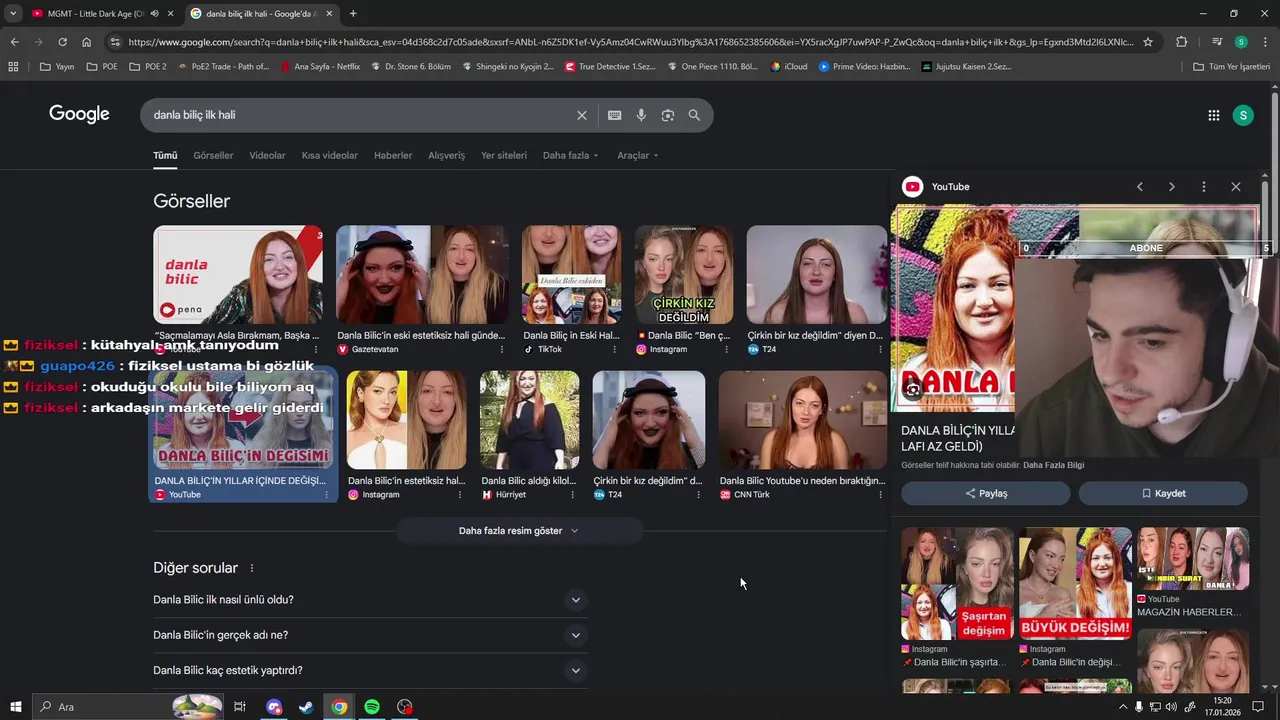This screenshot has width=1280, height=720.
Task: Open the tab search dropdown
Action: [13, 14]
